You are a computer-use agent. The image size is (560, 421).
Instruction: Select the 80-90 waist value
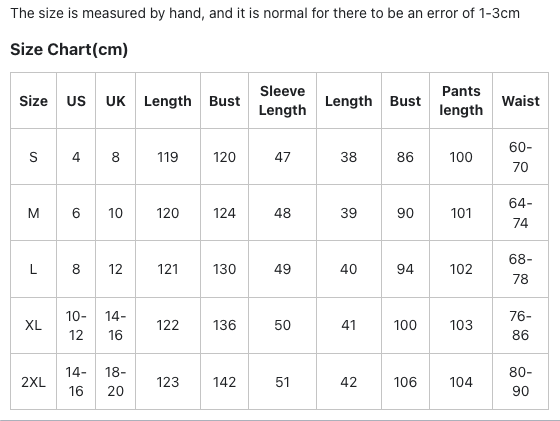pos(520,382)
